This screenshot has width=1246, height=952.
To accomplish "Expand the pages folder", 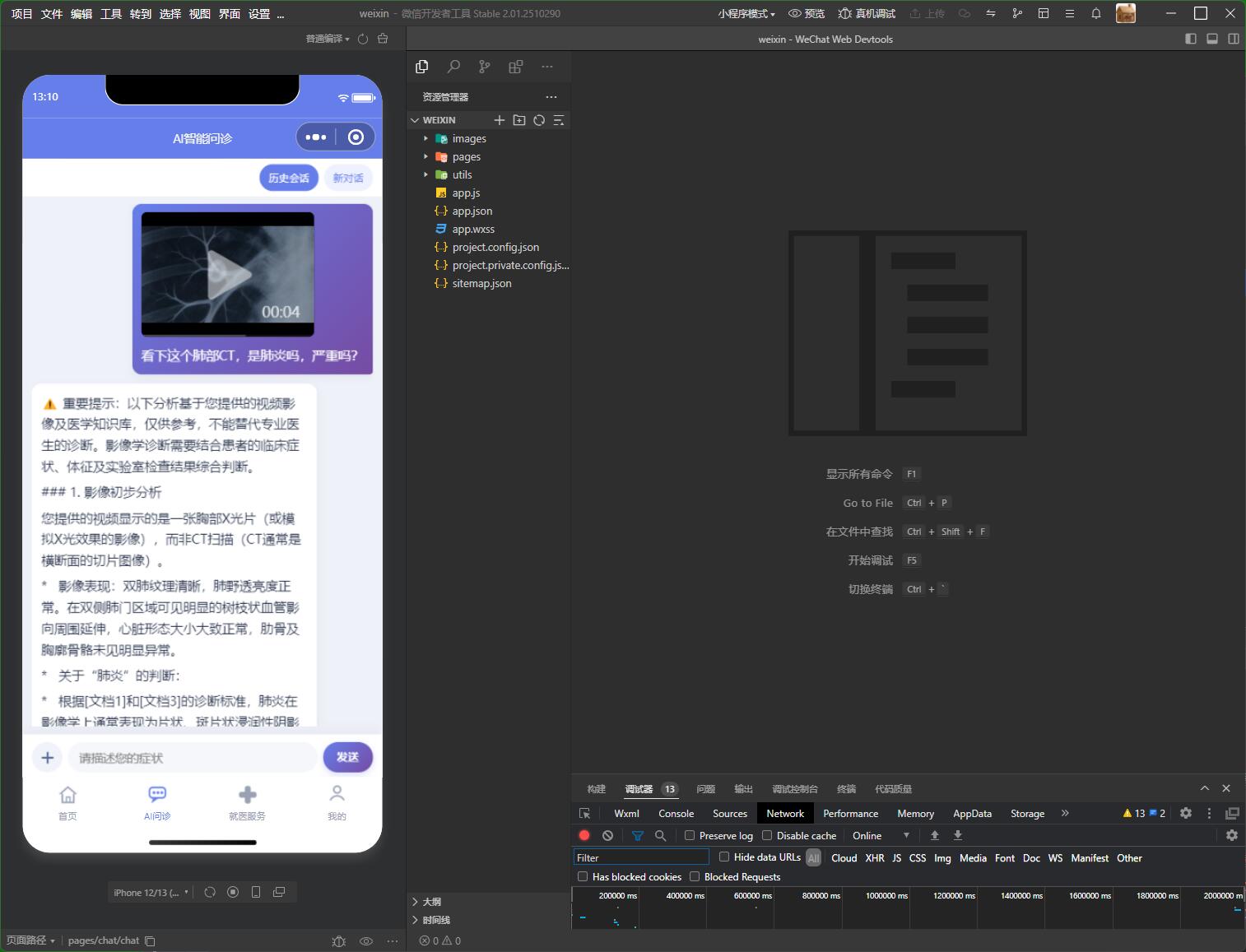I will pos(425,156).
